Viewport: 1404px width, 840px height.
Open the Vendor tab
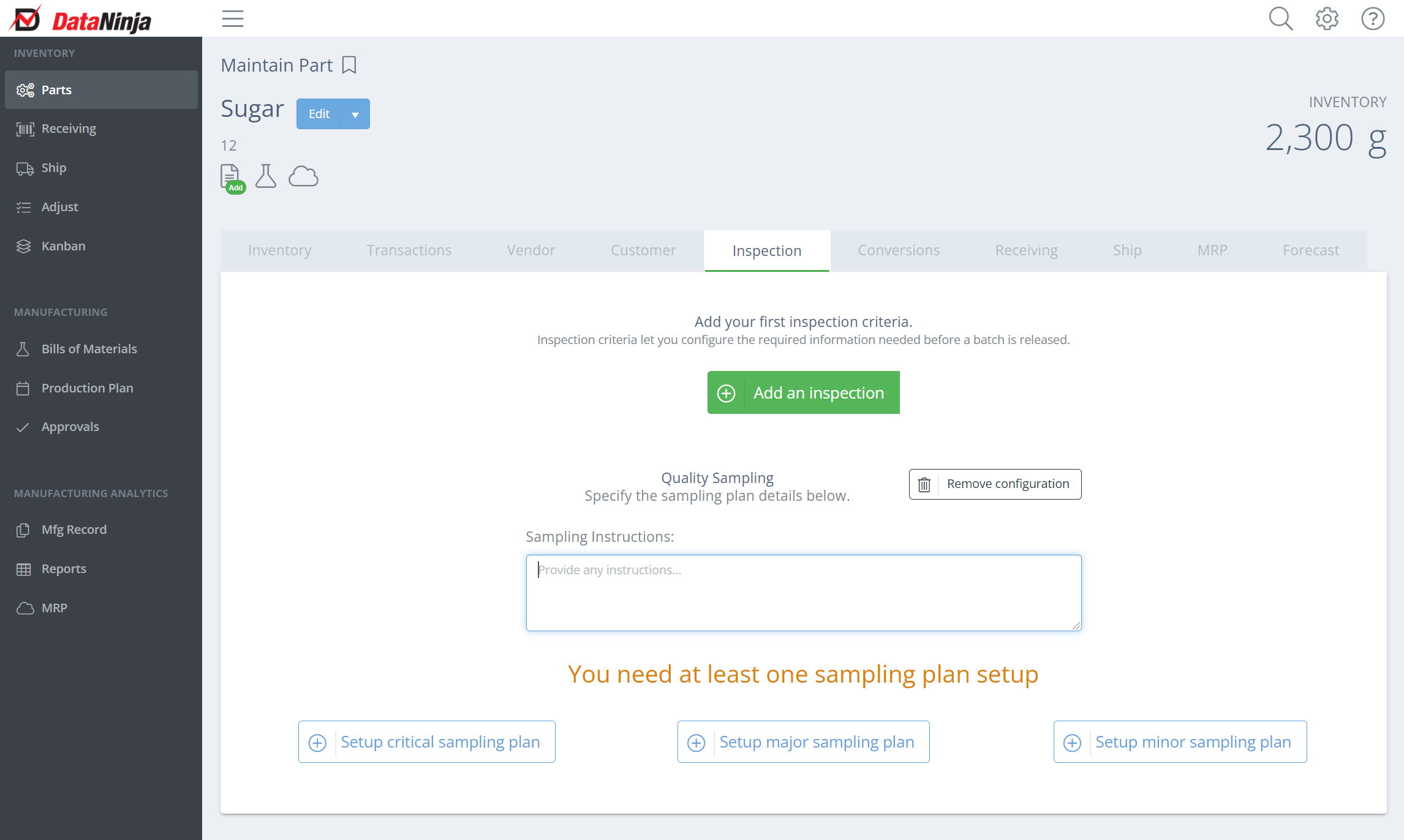pos(530,250)
